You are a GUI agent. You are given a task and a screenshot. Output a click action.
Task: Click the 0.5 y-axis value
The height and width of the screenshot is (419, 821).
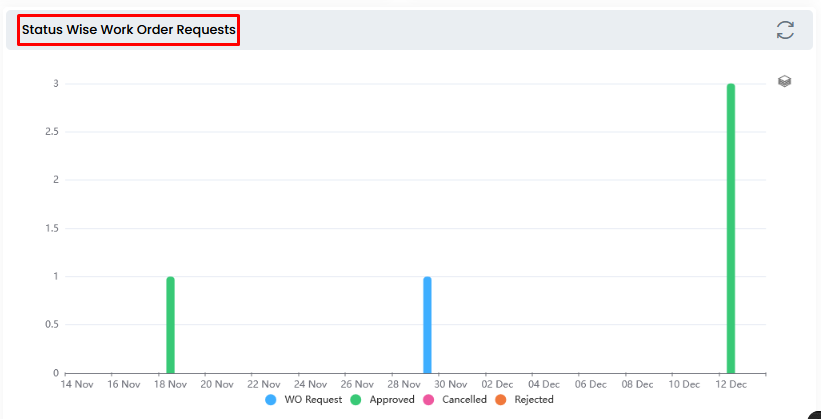[51, 325]
